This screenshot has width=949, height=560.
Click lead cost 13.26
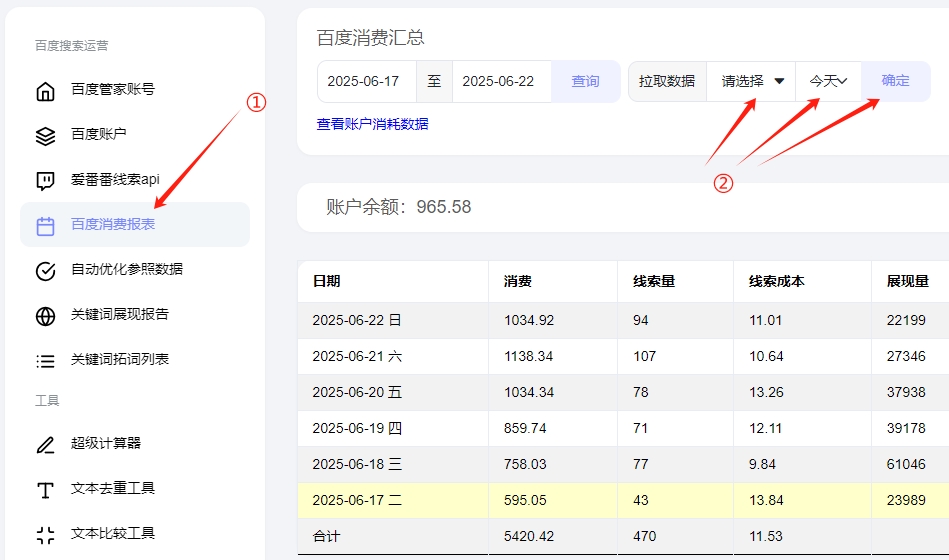tap(766, 392)
